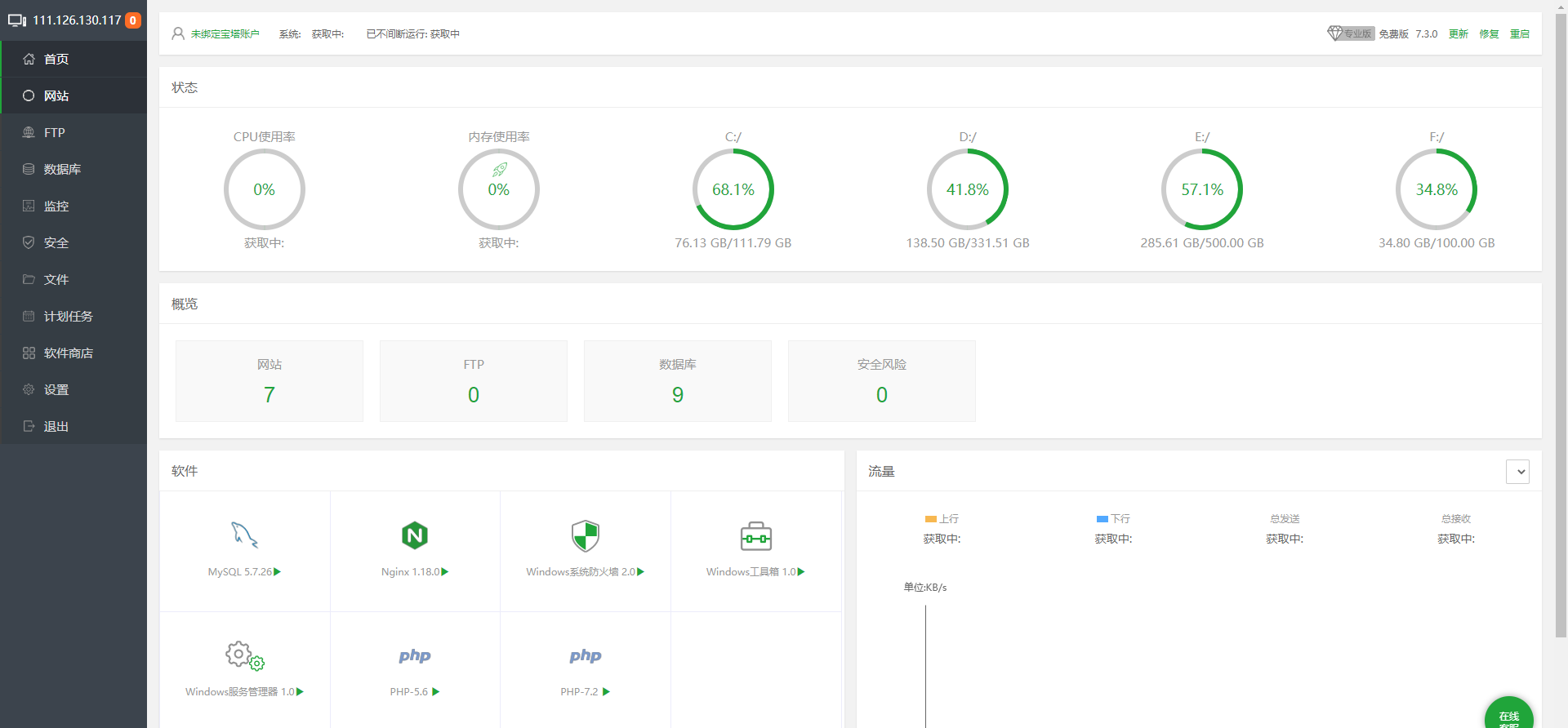Click the circle icon beside 网站

[29, 95]
